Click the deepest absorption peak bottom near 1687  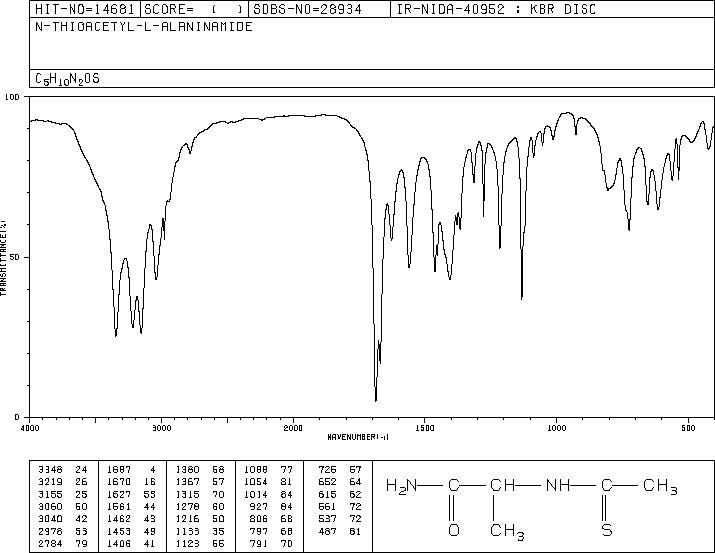[375, 400]
